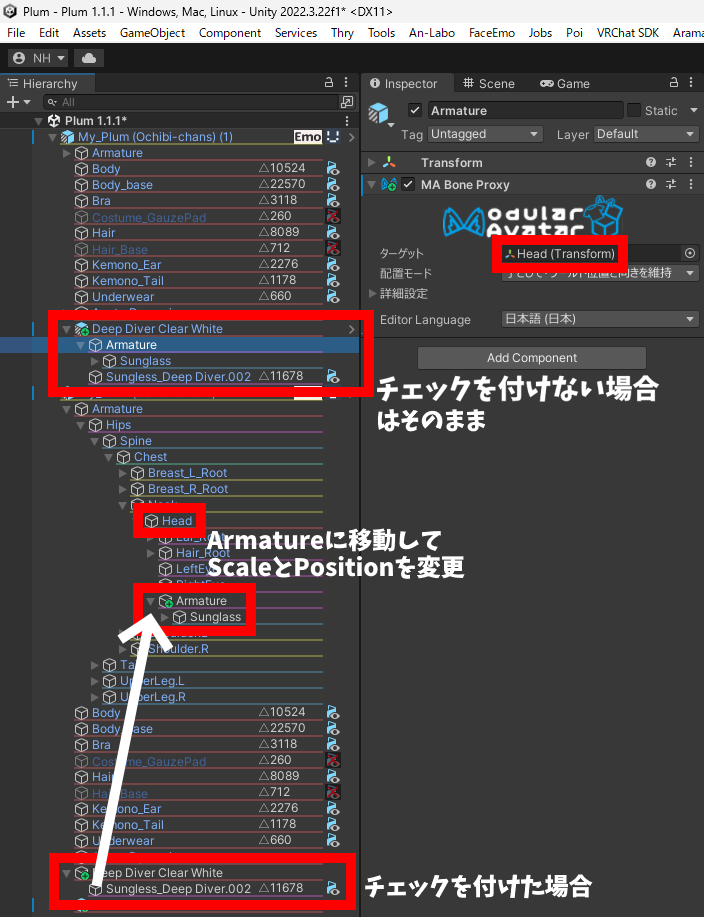Viewport: 704px width, 917px height.
Task: Click the Hierarchy search-by-type icon
Action: [x=347, y=102]
